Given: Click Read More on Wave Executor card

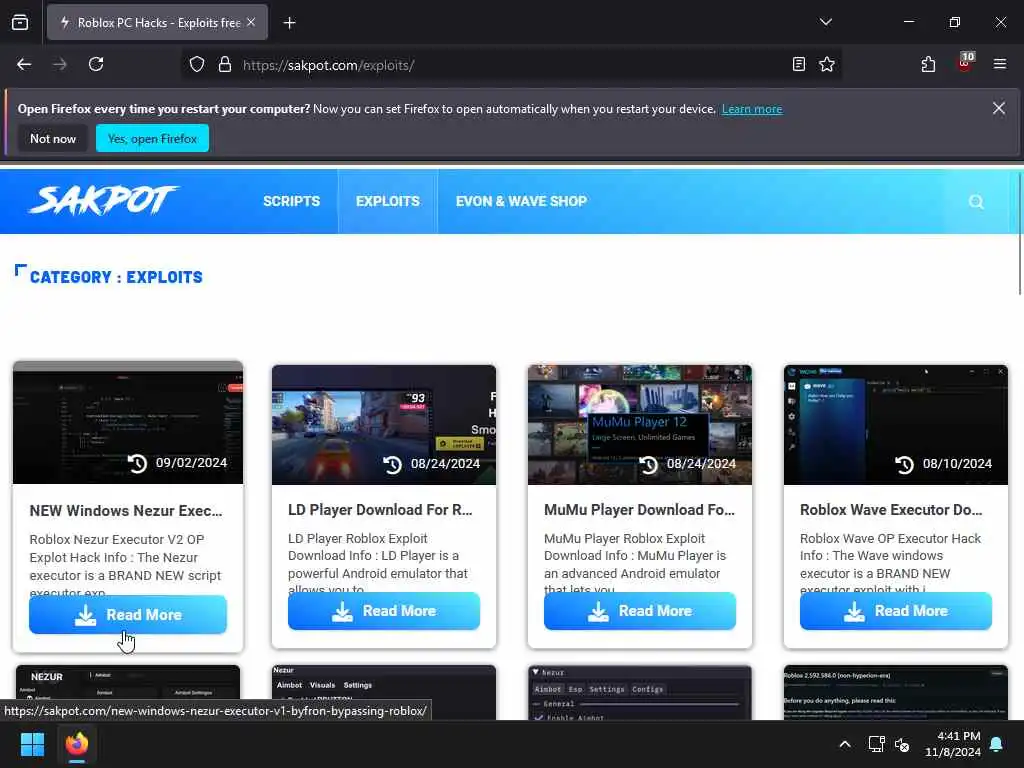Looking at the screenshot, I should (896, 611).
